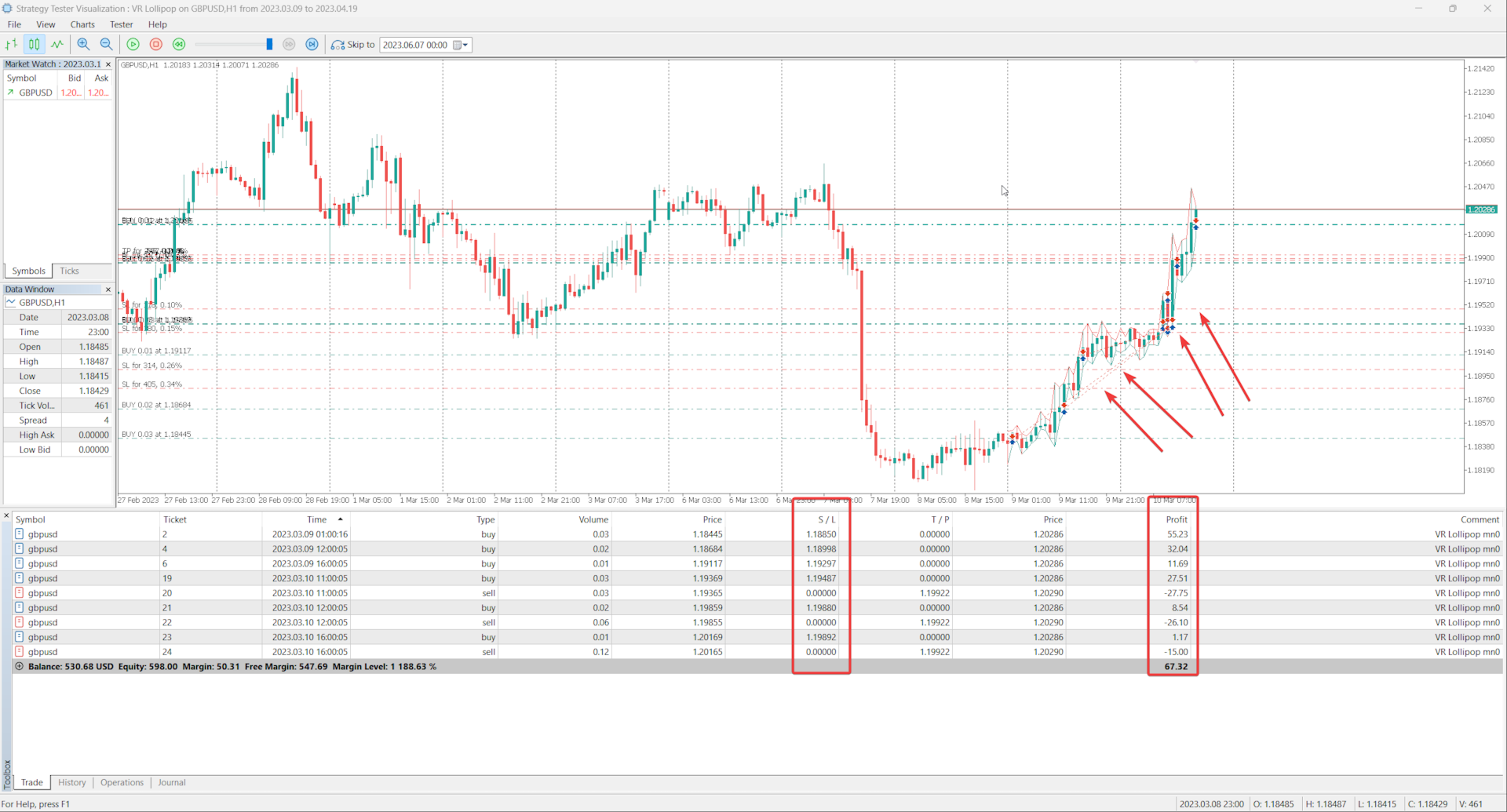1507x812 pixels.
Task: Select the GBPUSD row in Market Watch
Action: pos(58,93)
